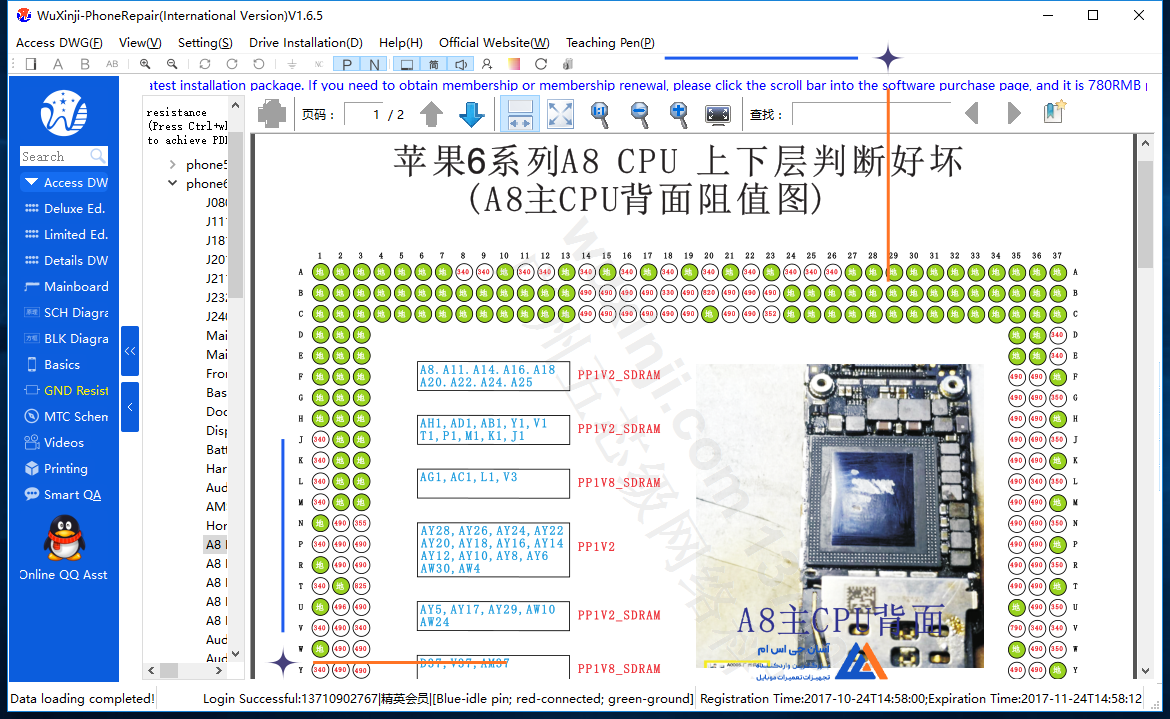
Task: Click the WuXinji logo in sidebar
Action: coord(64,113)
